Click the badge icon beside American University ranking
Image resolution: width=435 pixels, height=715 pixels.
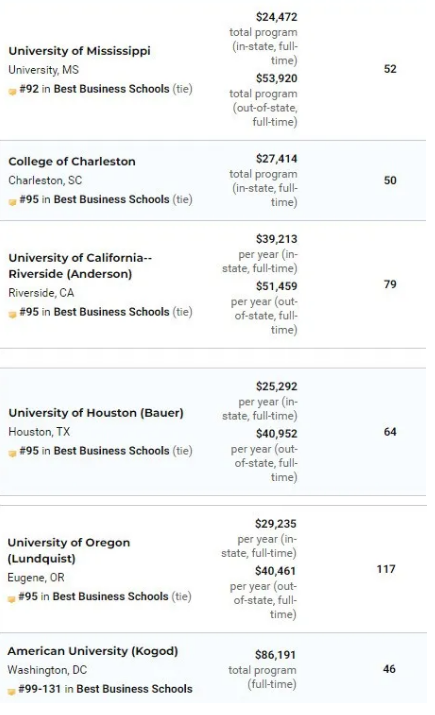click(x=11, y=691)
